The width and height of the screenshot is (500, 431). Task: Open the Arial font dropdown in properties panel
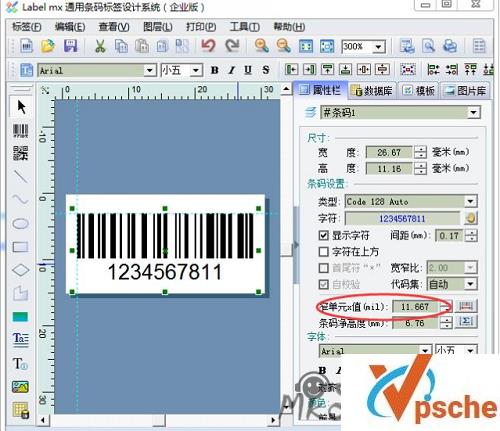tap(425, 351)
